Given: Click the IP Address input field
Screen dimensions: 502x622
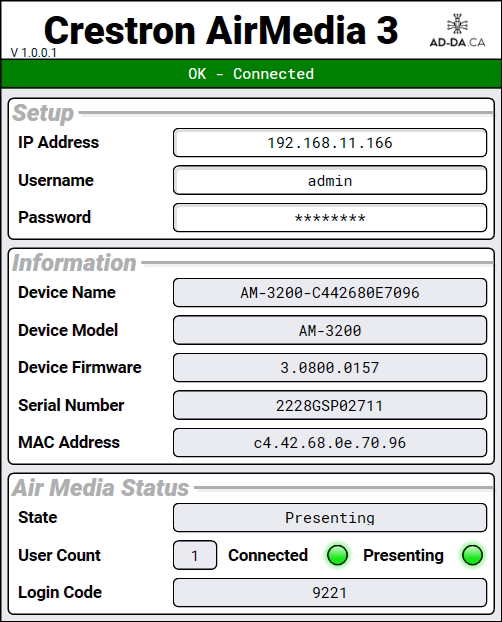Looking at the screenshot, I should [330, 143].
